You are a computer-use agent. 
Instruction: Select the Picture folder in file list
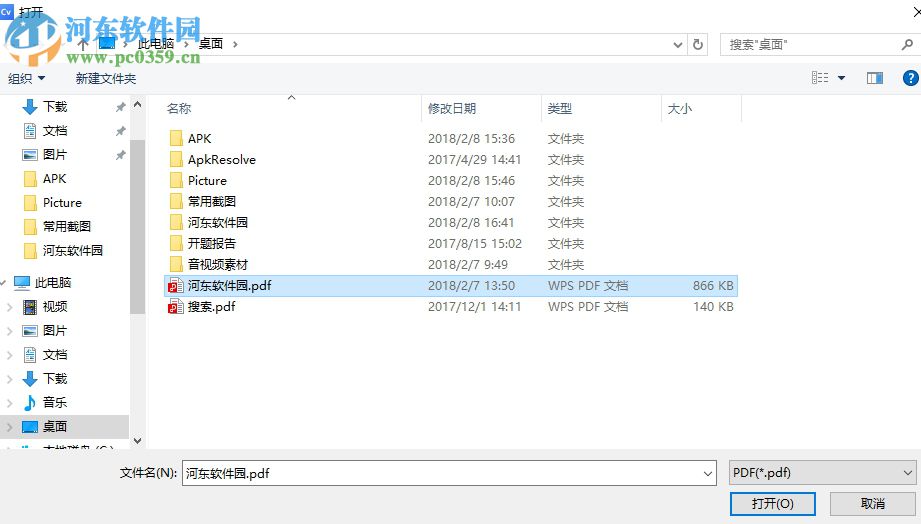click(x=207, y=181)
